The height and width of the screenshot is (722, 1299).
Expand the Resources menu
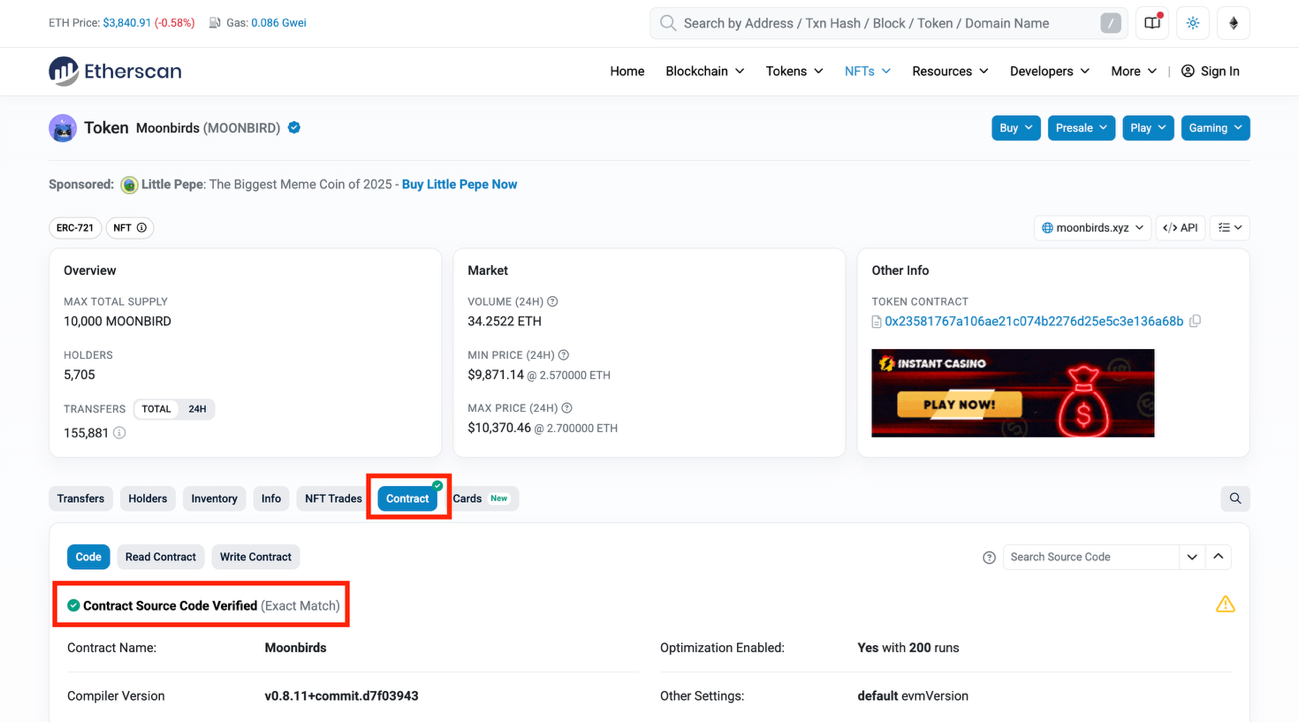pos(950,71)
